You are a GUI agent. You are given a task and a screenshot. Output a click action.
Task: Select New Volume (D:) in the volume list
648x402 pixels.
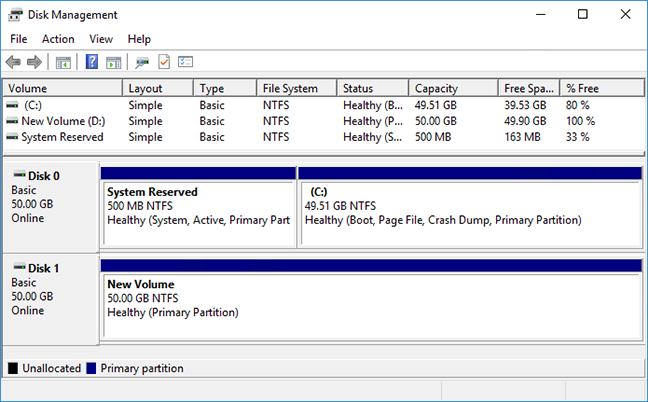click(63, 121)
